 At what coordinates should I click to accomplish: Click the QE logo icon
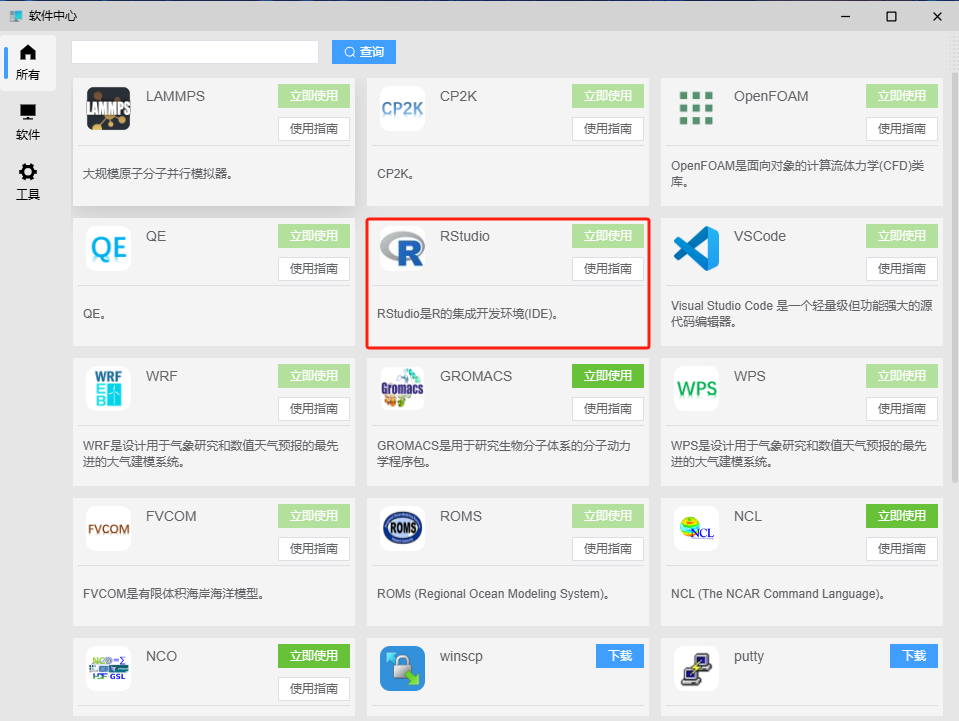(108, 249)
